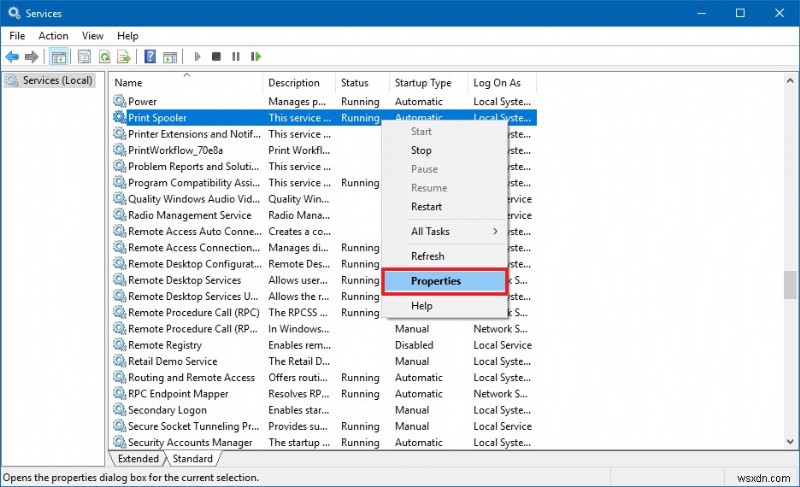Select Services (Local) in the console tree
800x487 pixels.
tap(50, 80)
